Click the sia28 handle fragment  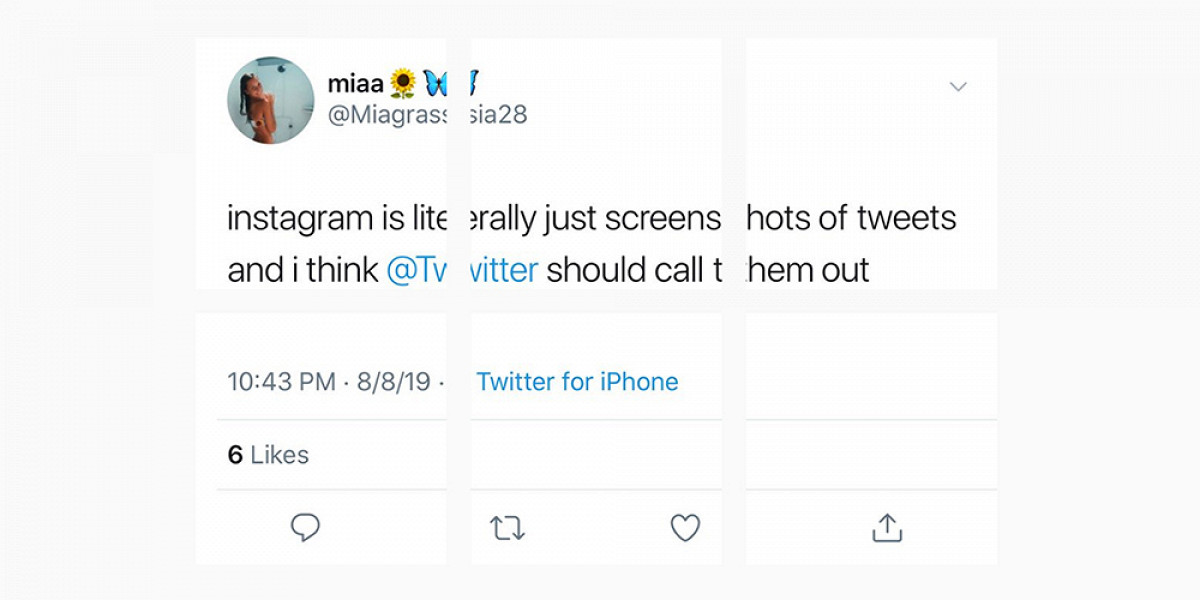click(499, 115)
